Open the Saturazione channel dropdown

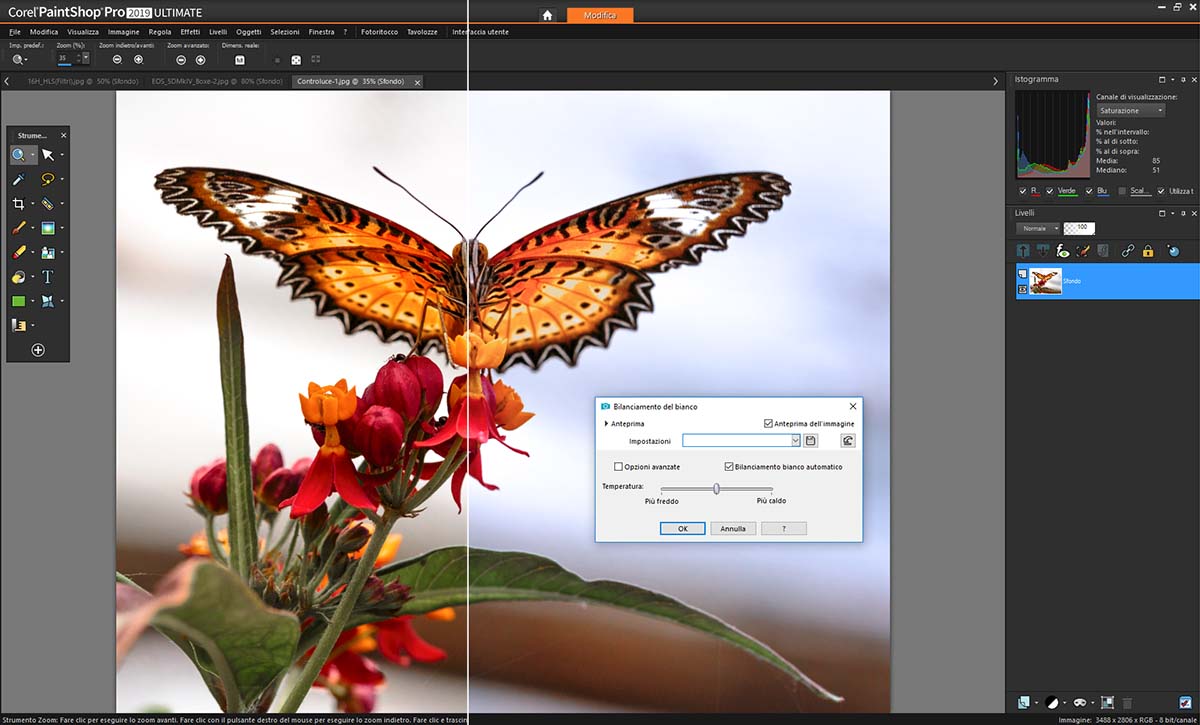click(x=1130, y=110)
